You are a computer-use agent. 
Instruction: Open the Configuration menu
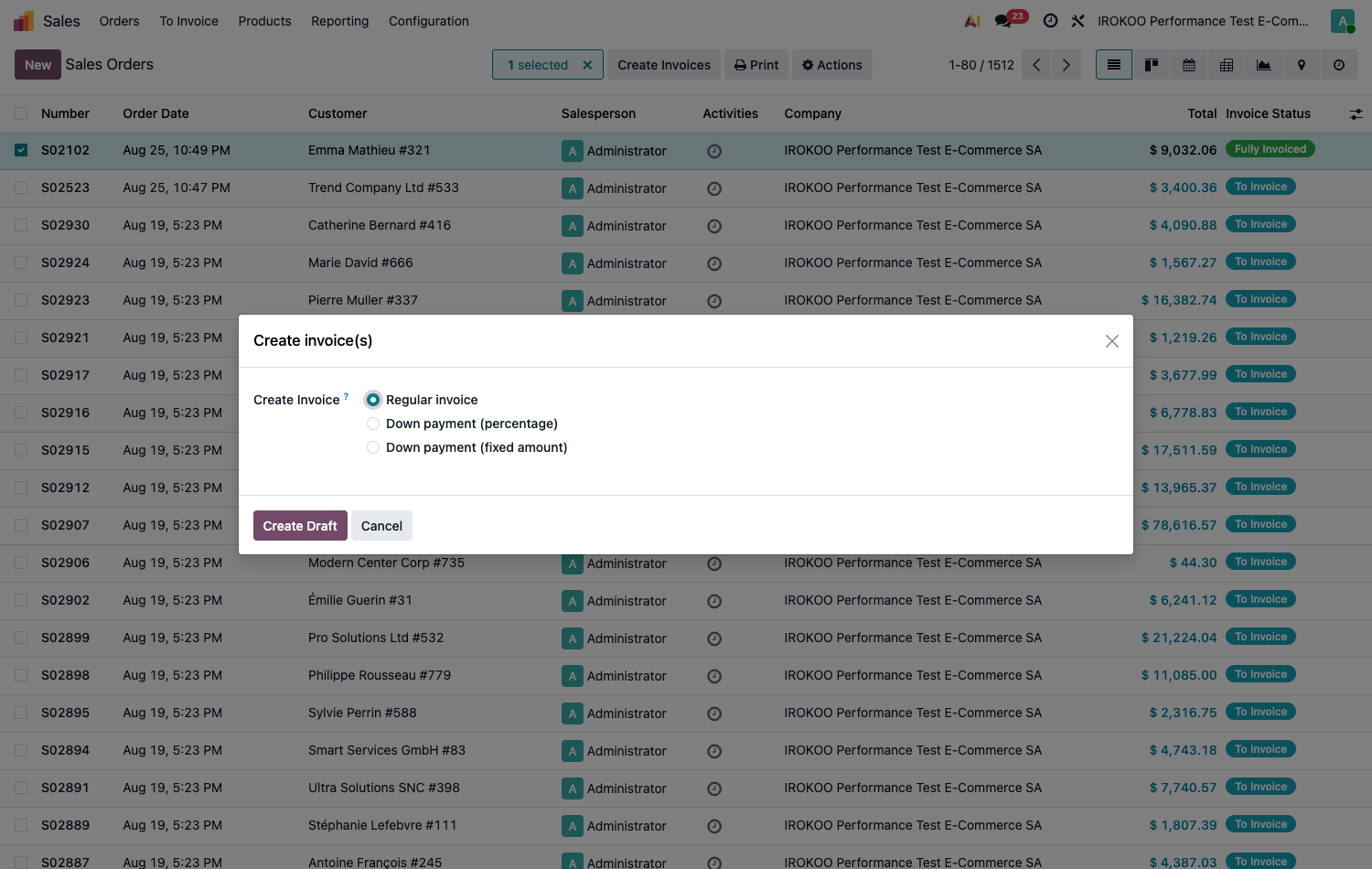pos(428,21)
